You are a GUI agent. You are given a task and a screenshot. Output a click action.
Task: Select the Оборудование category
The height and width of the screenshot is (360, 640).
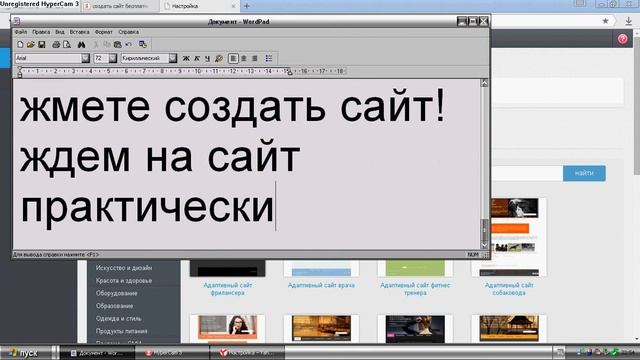click(x=116, y=293)
